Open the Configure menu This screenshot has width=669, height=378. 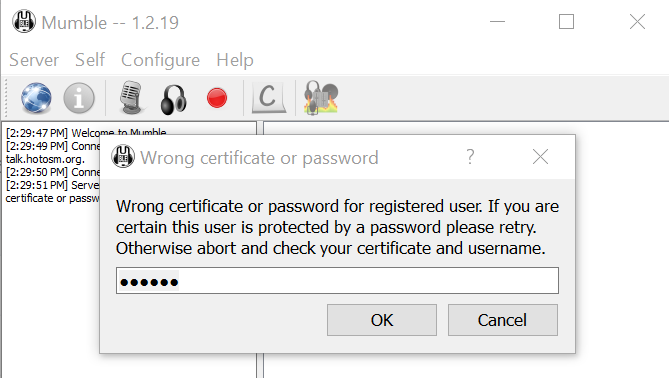tap(160, 60)
